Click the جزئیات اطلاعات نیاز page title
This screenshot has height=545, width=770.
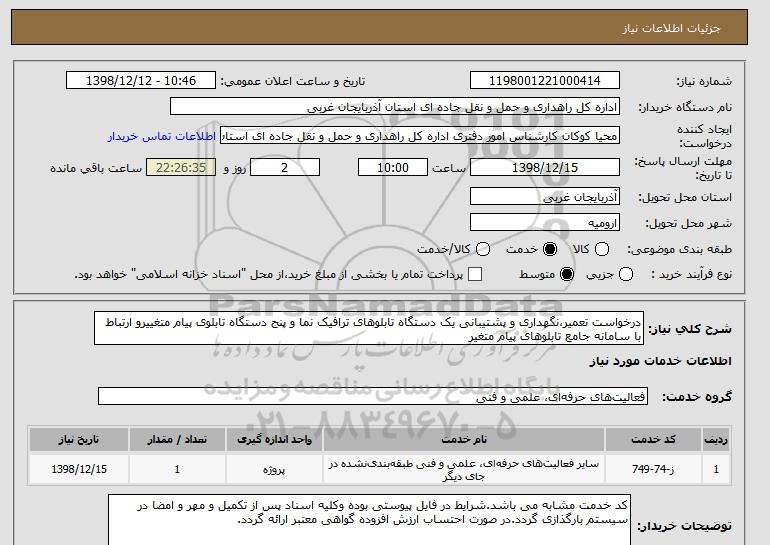(671, 28)
